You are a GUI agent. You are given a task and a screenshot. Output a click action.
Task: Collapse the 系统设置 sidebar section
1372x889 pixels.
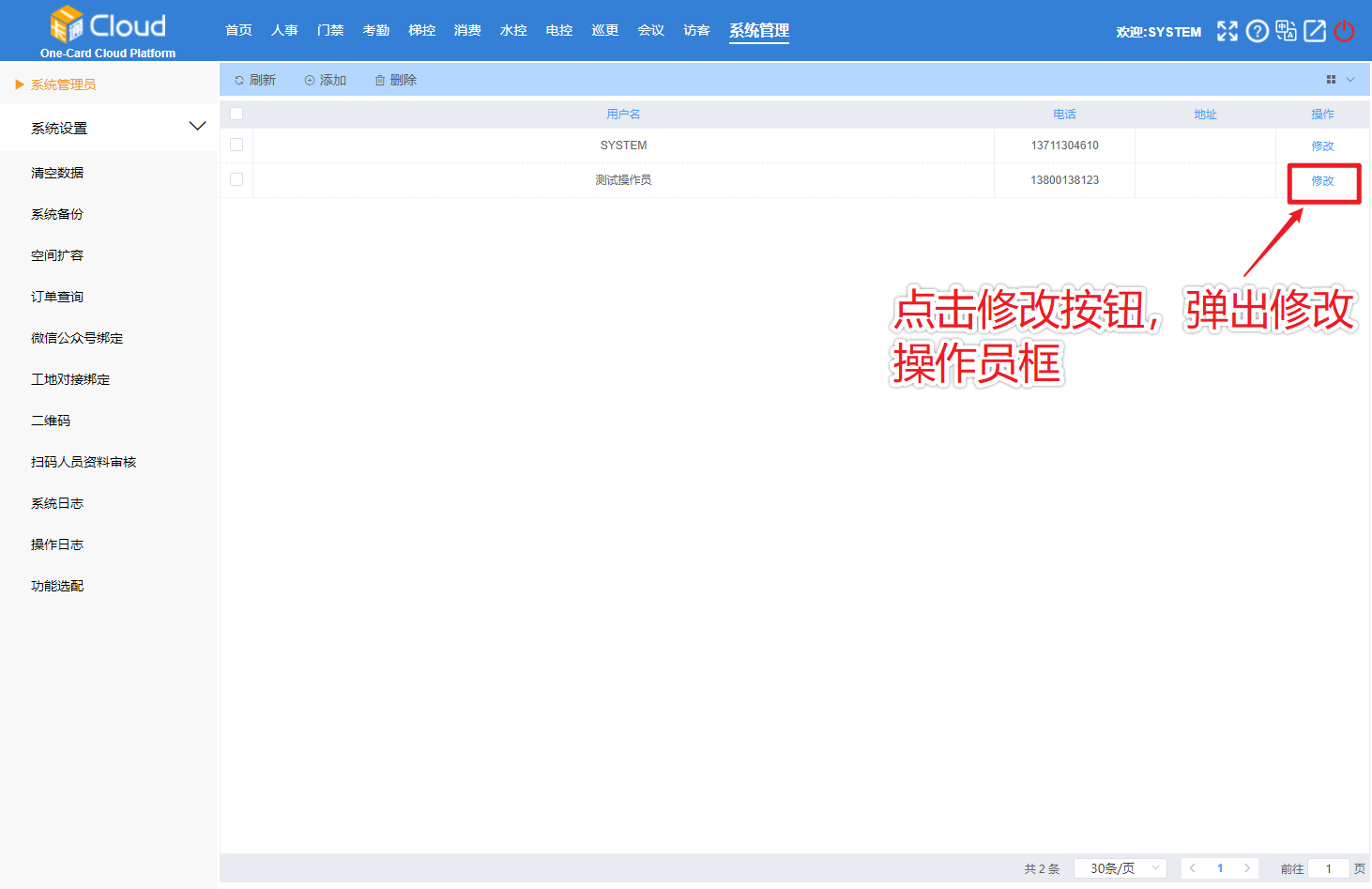point(197,125)
